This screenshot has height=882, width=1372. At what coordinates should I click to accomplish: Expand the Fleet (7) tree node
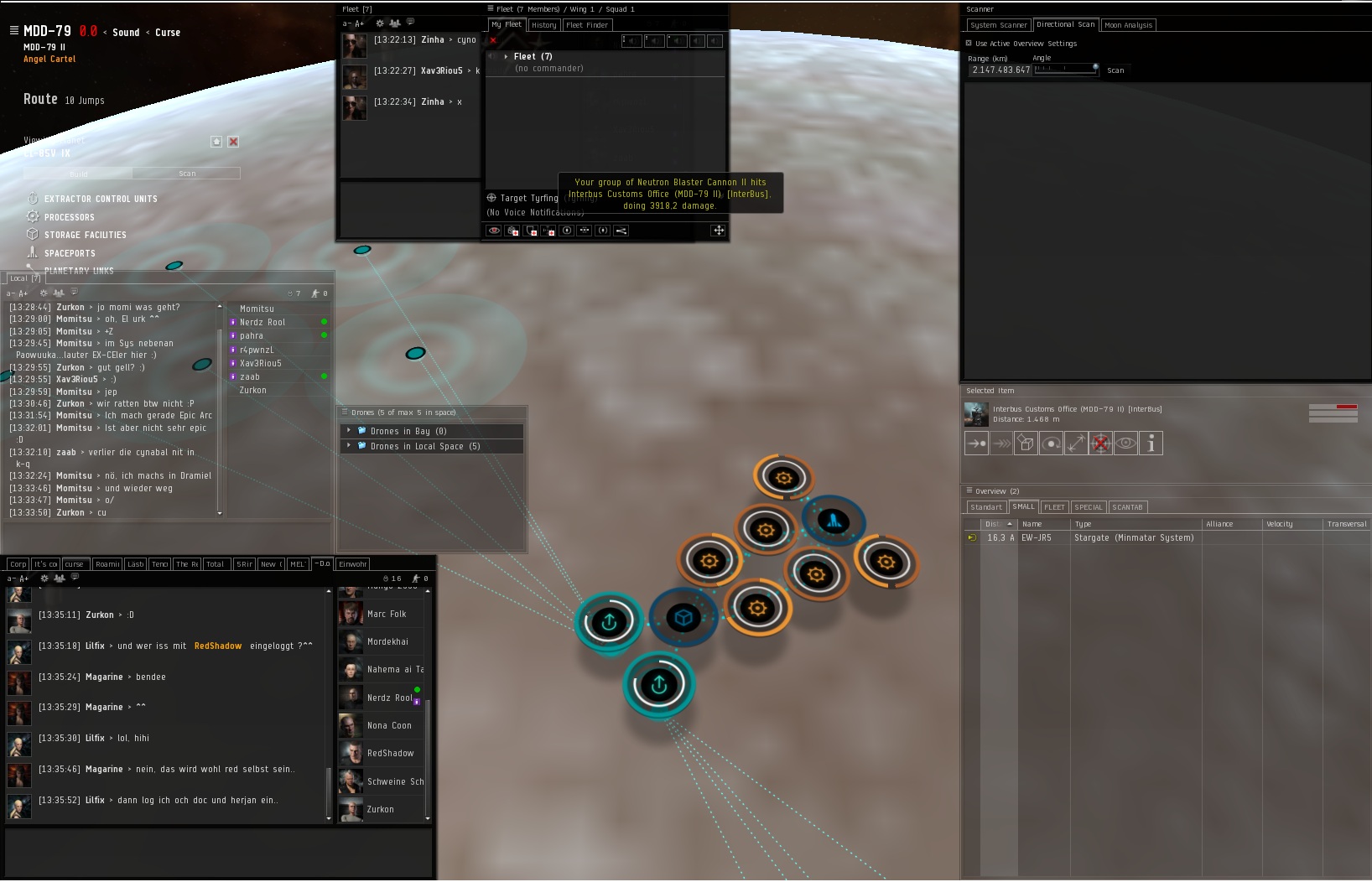[506, 57]
